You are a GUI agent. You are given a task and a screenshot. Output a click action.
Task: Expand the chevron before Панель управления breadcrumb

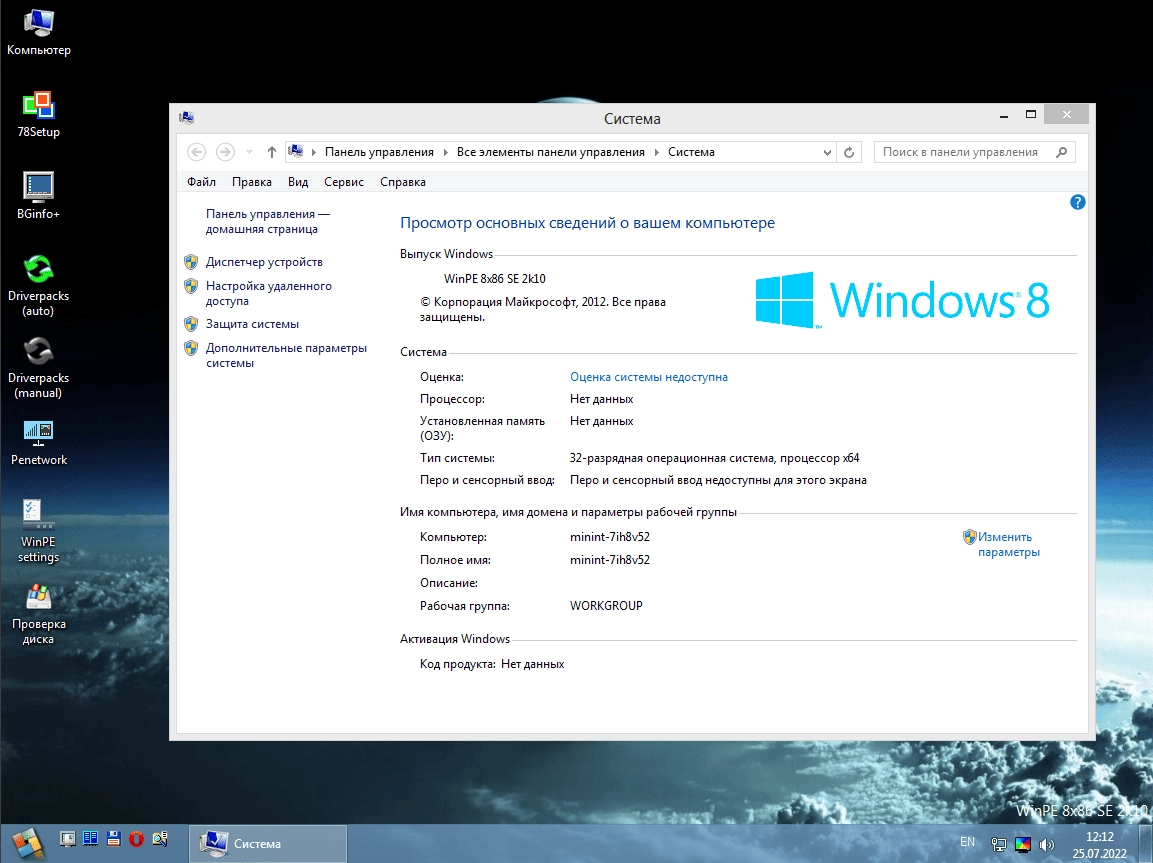coord(314,152)
